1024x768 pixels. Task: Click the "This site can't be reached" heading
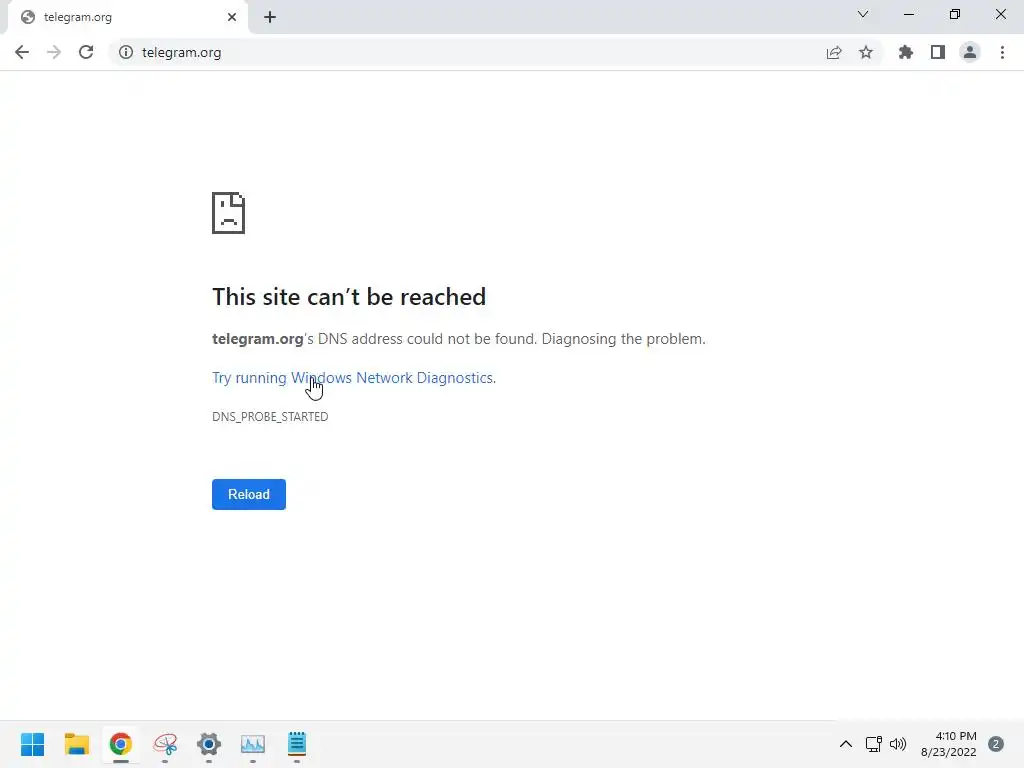[x=349, y=296]
